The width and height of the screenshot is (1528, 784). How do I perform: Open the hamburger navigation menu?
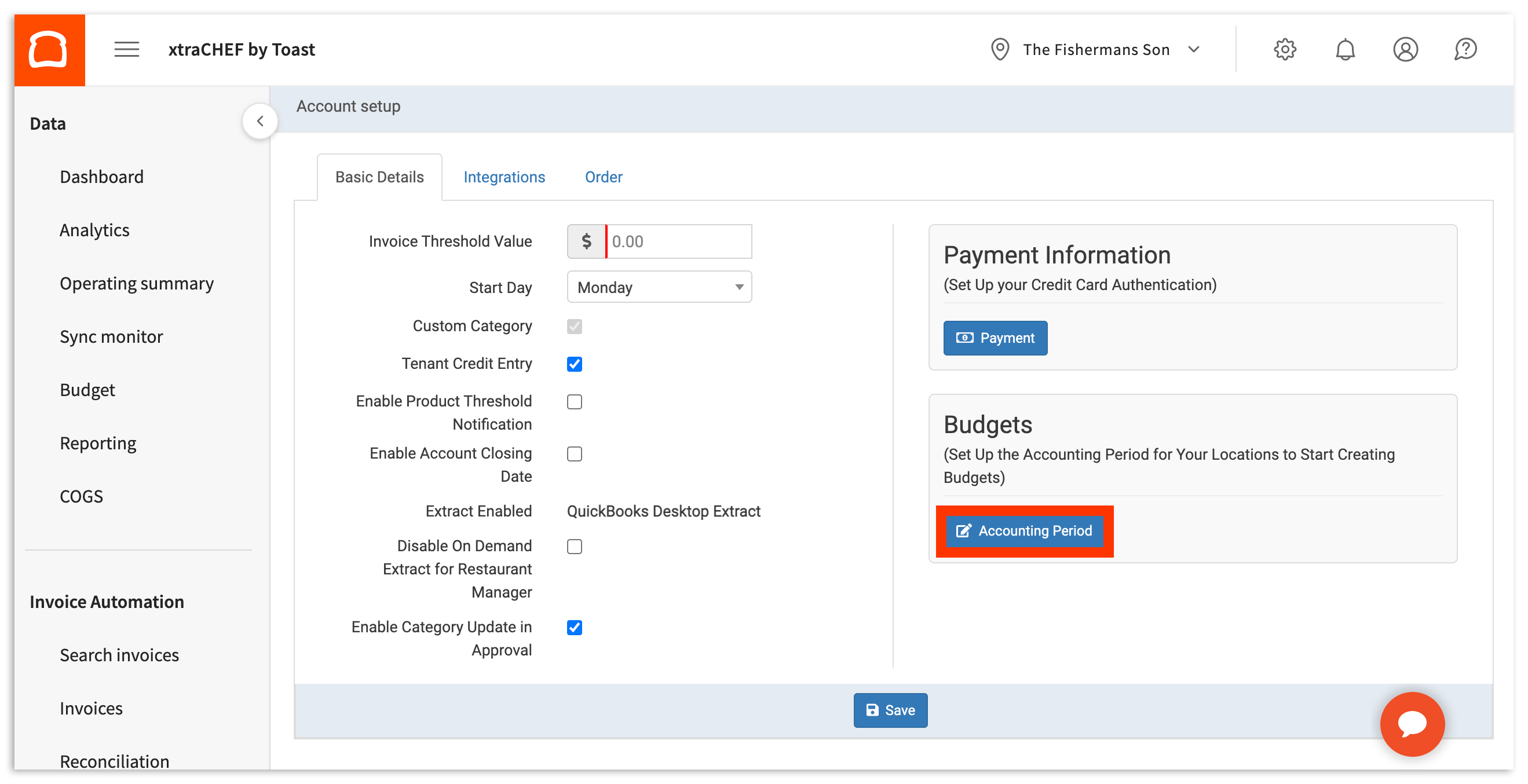pos(126,49)
